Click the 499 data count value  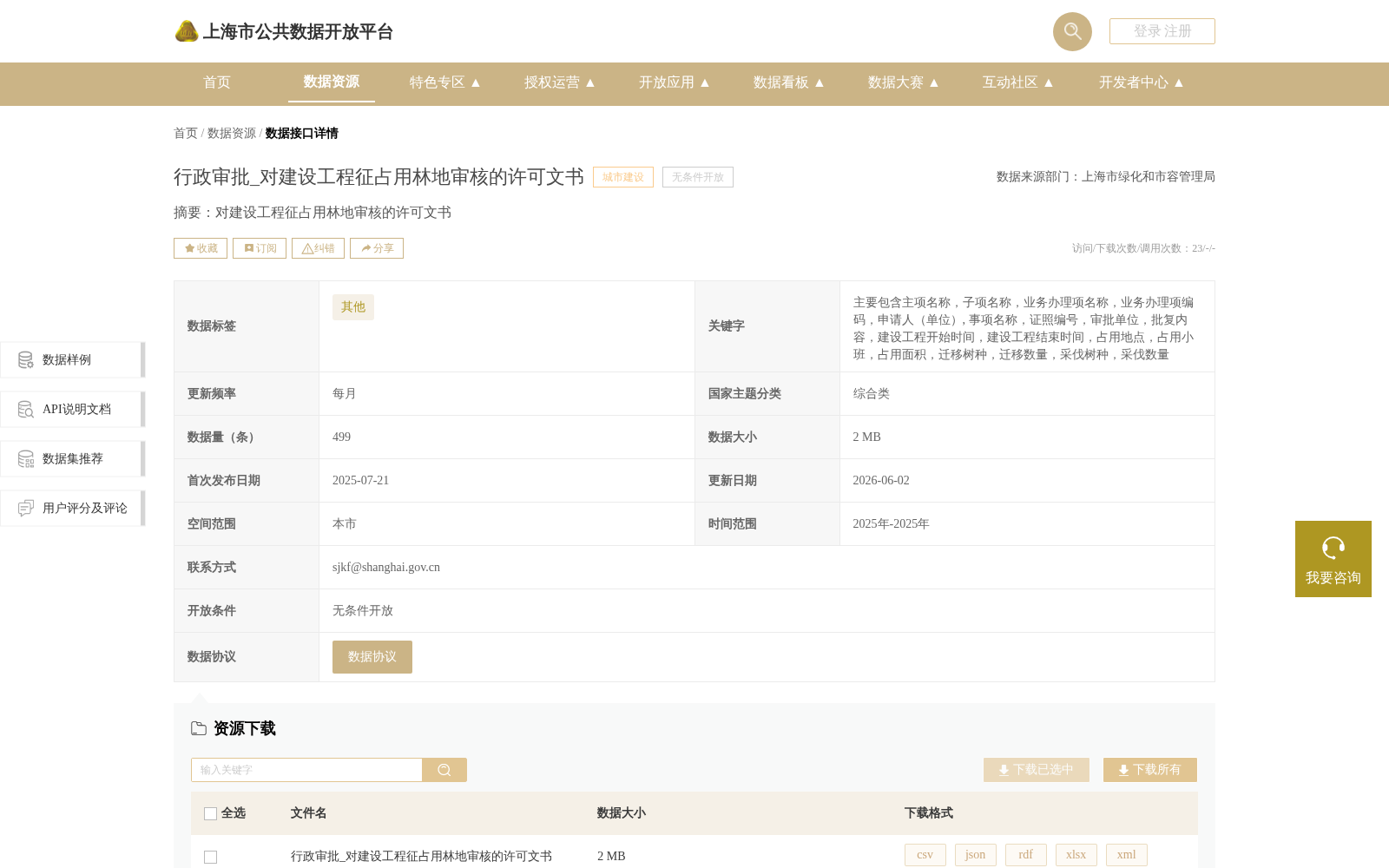coord(342,437)
